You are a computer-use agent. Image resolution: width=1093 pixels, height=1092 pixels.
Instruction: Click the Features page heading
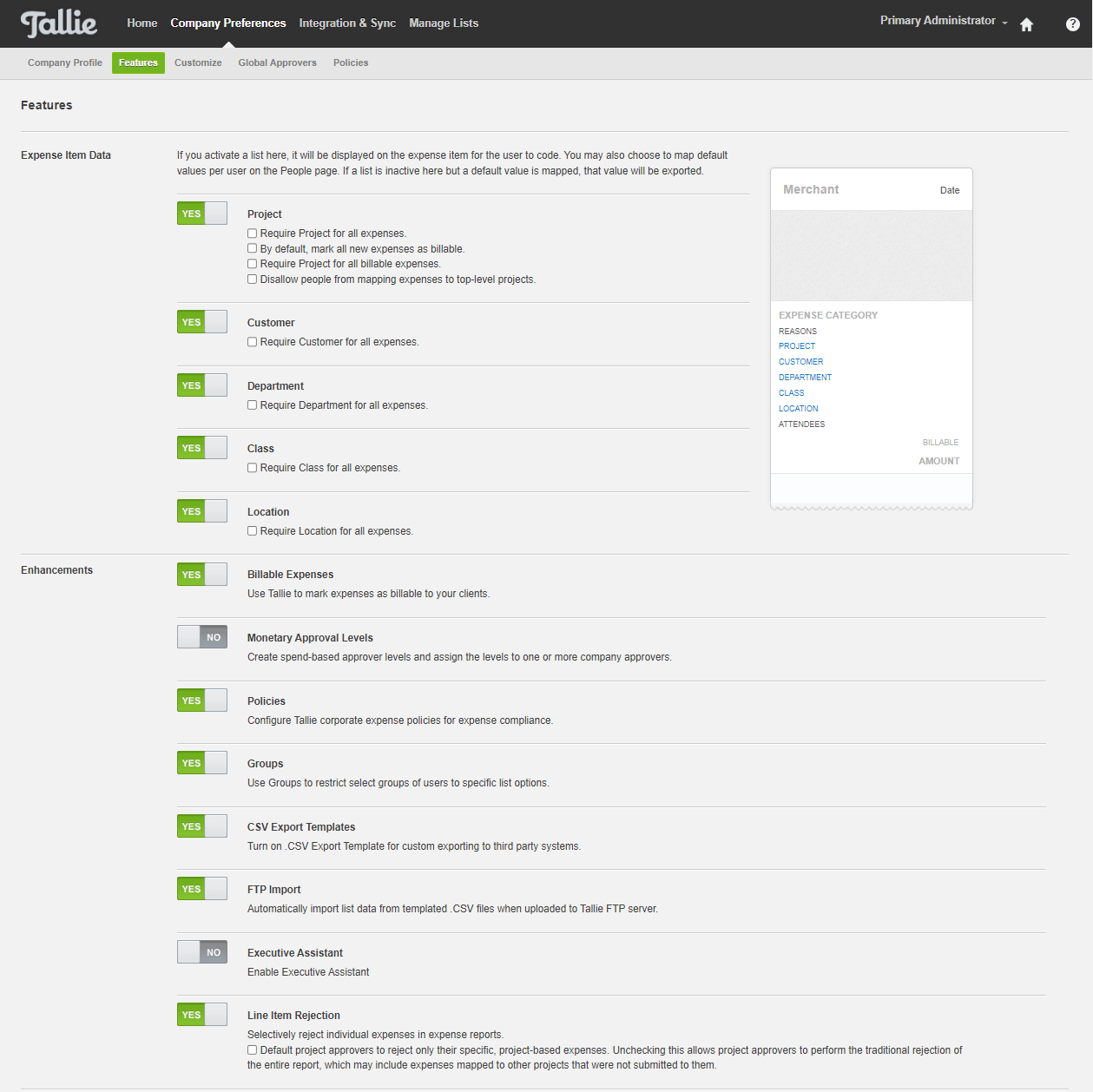(x=47, y=105)
